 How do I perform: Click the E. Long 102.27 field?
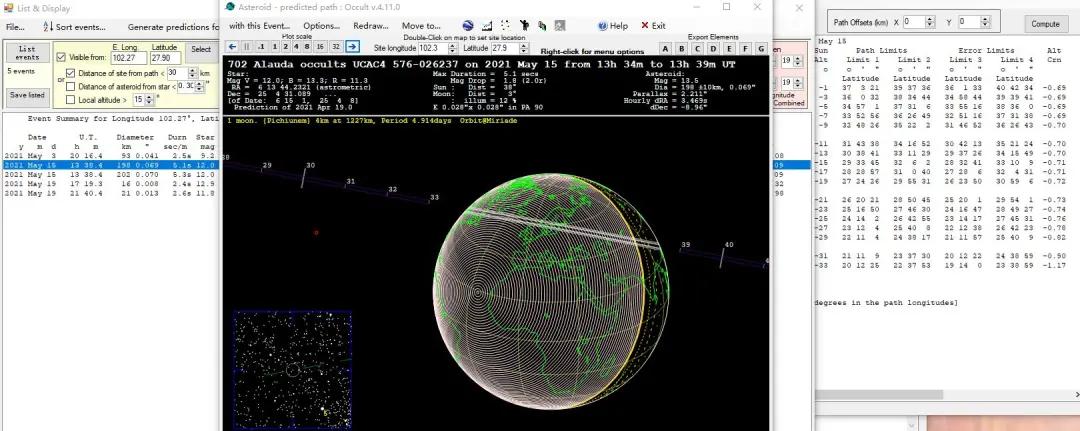127,59
